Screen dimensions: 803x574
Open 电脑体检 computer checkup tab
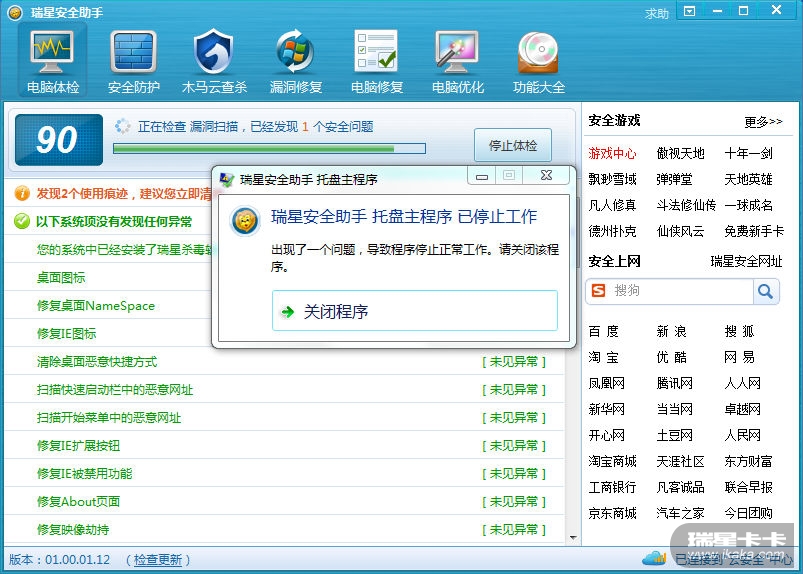[52, 61]
